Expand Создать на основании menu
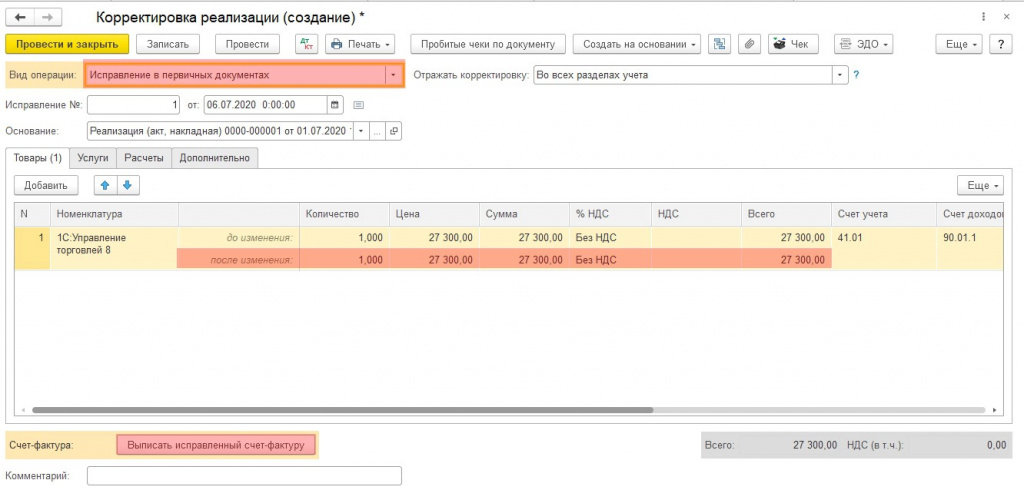1024x490 pixels. [637, 44]
